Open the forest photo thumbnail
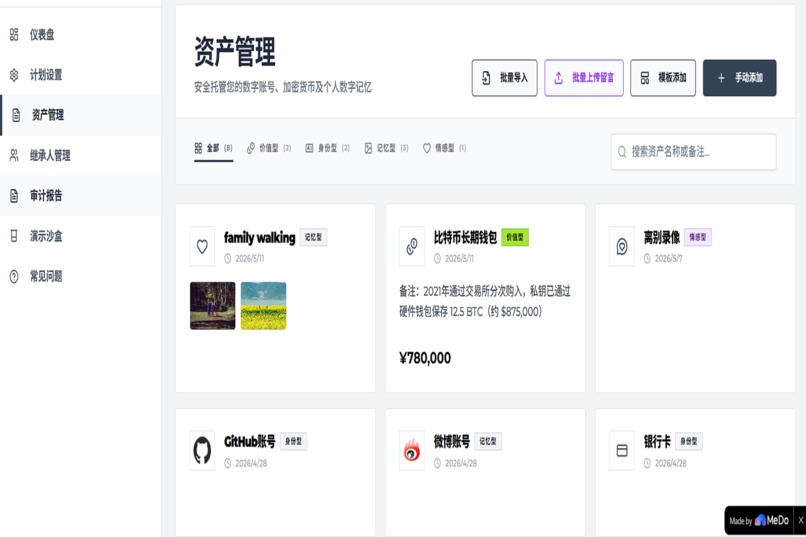The image size is (806, 537). 212,306
